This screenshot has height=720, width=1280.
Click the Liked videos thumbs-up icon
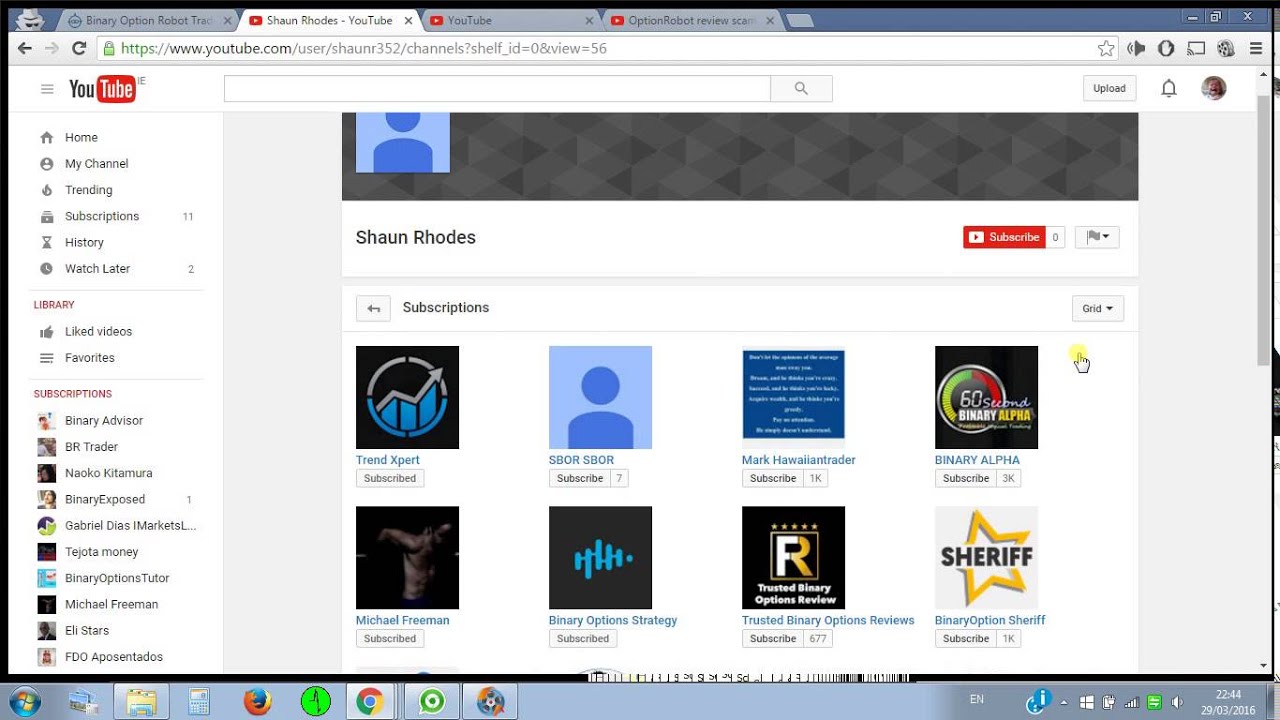coord(46,332)
